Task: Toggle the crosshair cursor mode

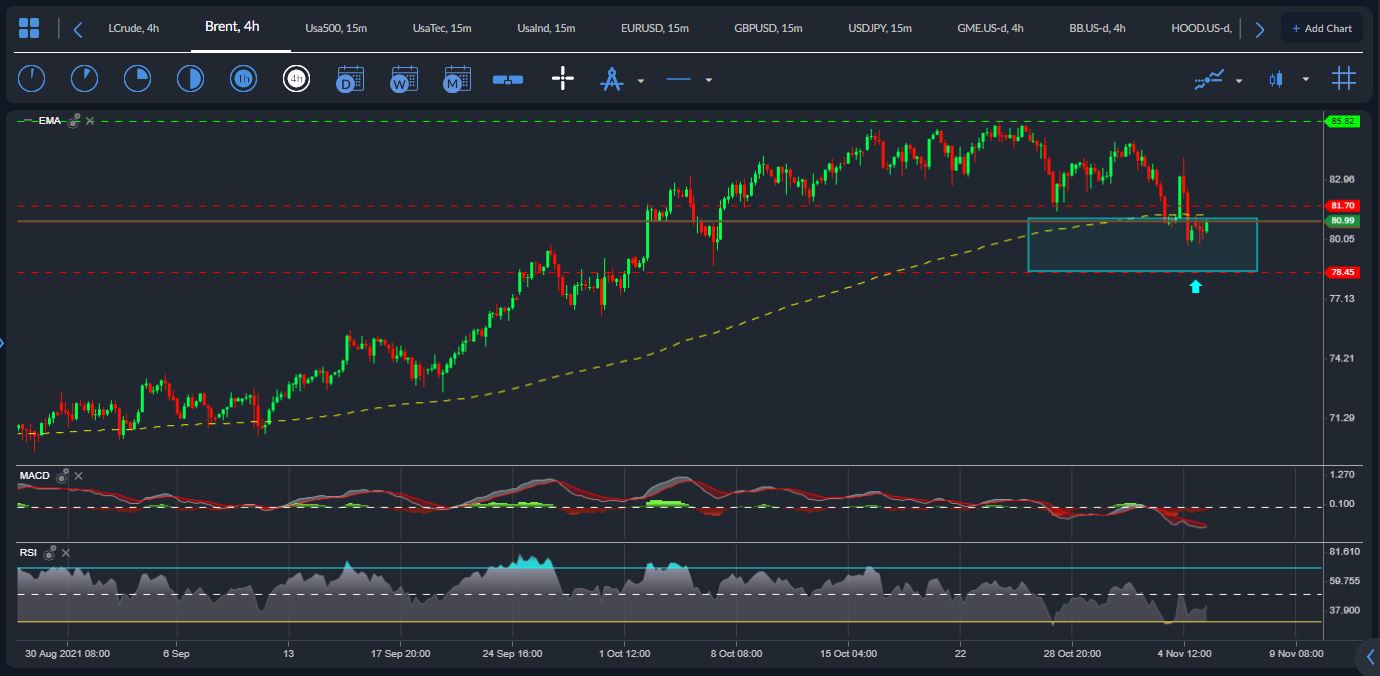Action: pyautogui.click(x=562, y=79)
